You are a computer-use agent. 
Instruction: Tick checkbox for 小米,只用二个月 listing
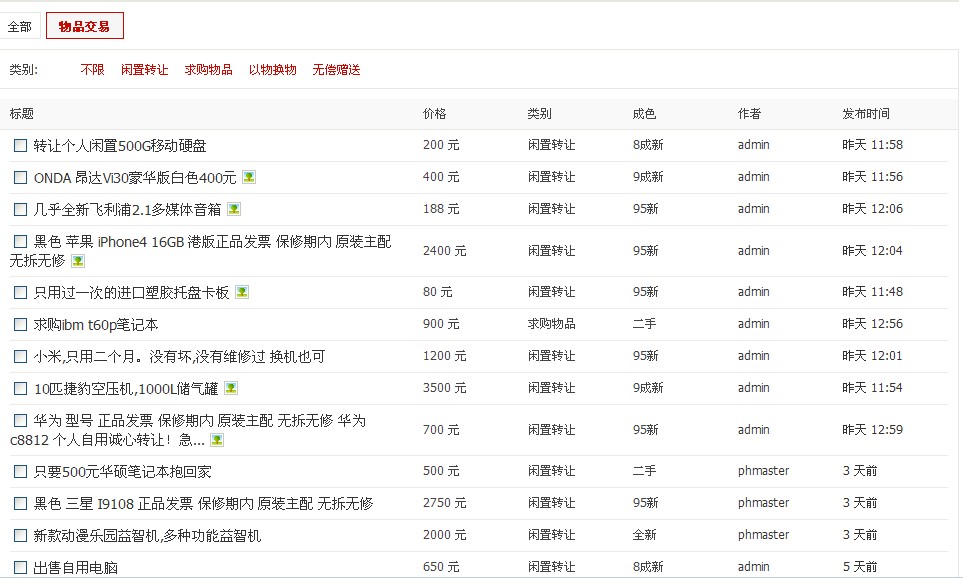pyautogui.click(x=20, y=356)
